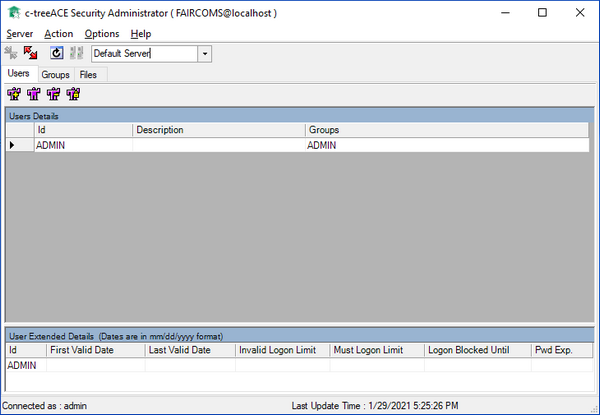Click the greyed-out servers icon beside refresh
Viewport: 600px width, 415px height.
(77, 53)
